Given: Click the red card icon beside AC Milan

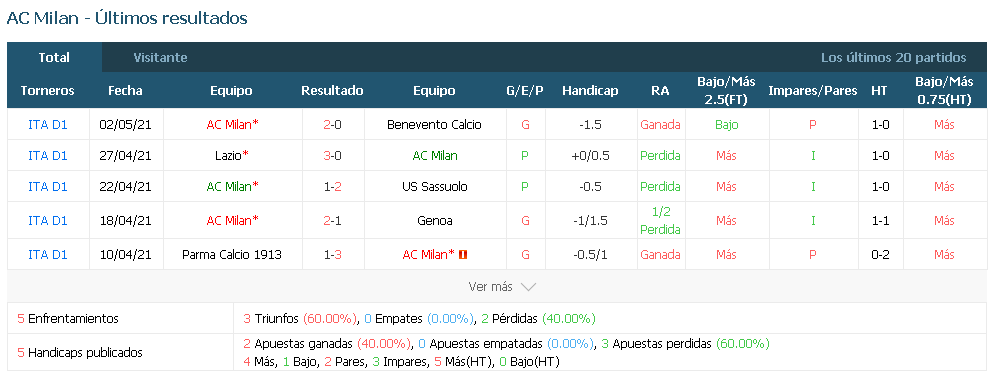Looking at the screenshot, I should point(463,255).
